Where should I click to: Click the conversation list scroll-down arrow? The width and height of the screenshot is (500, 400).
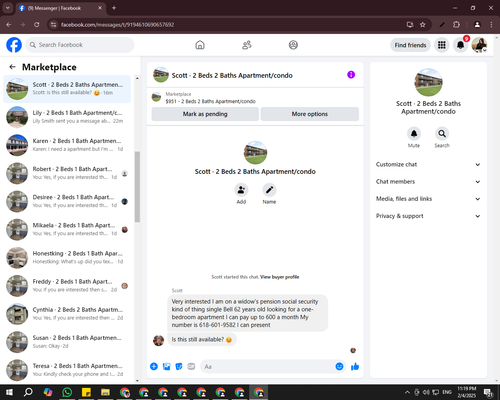137,380
